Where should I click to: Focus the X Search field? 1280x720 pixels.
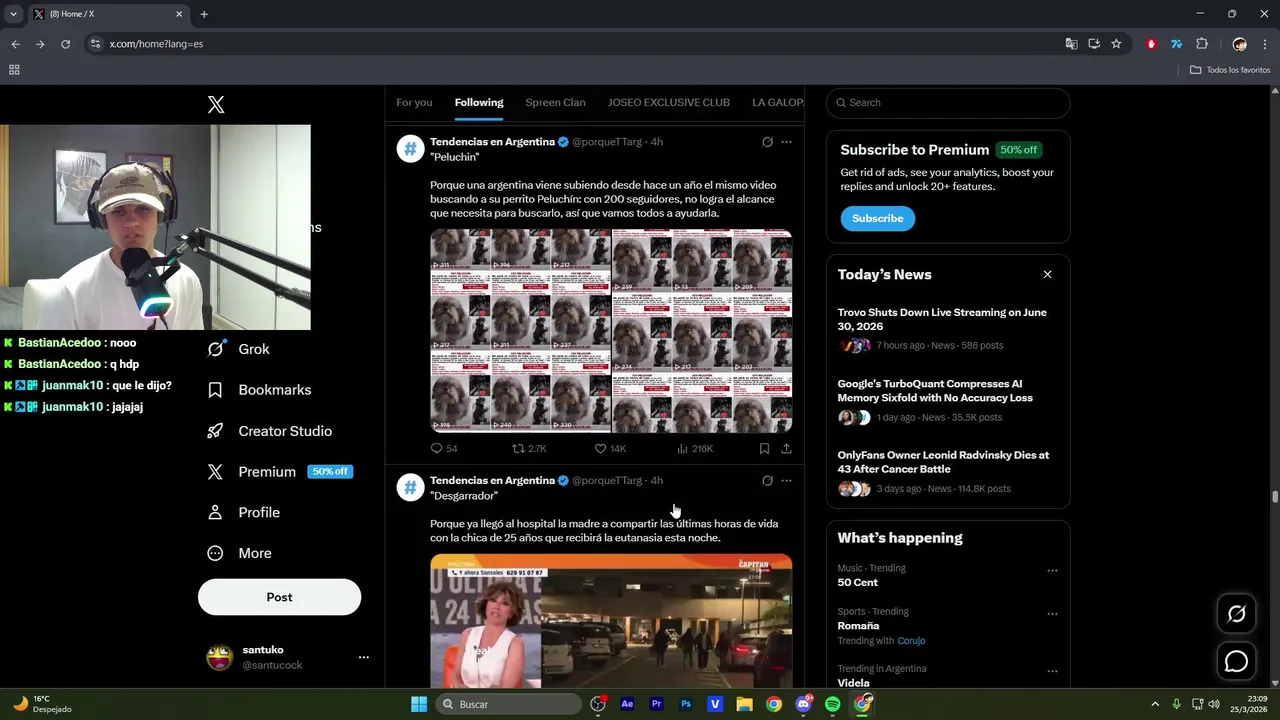(948, 102)
